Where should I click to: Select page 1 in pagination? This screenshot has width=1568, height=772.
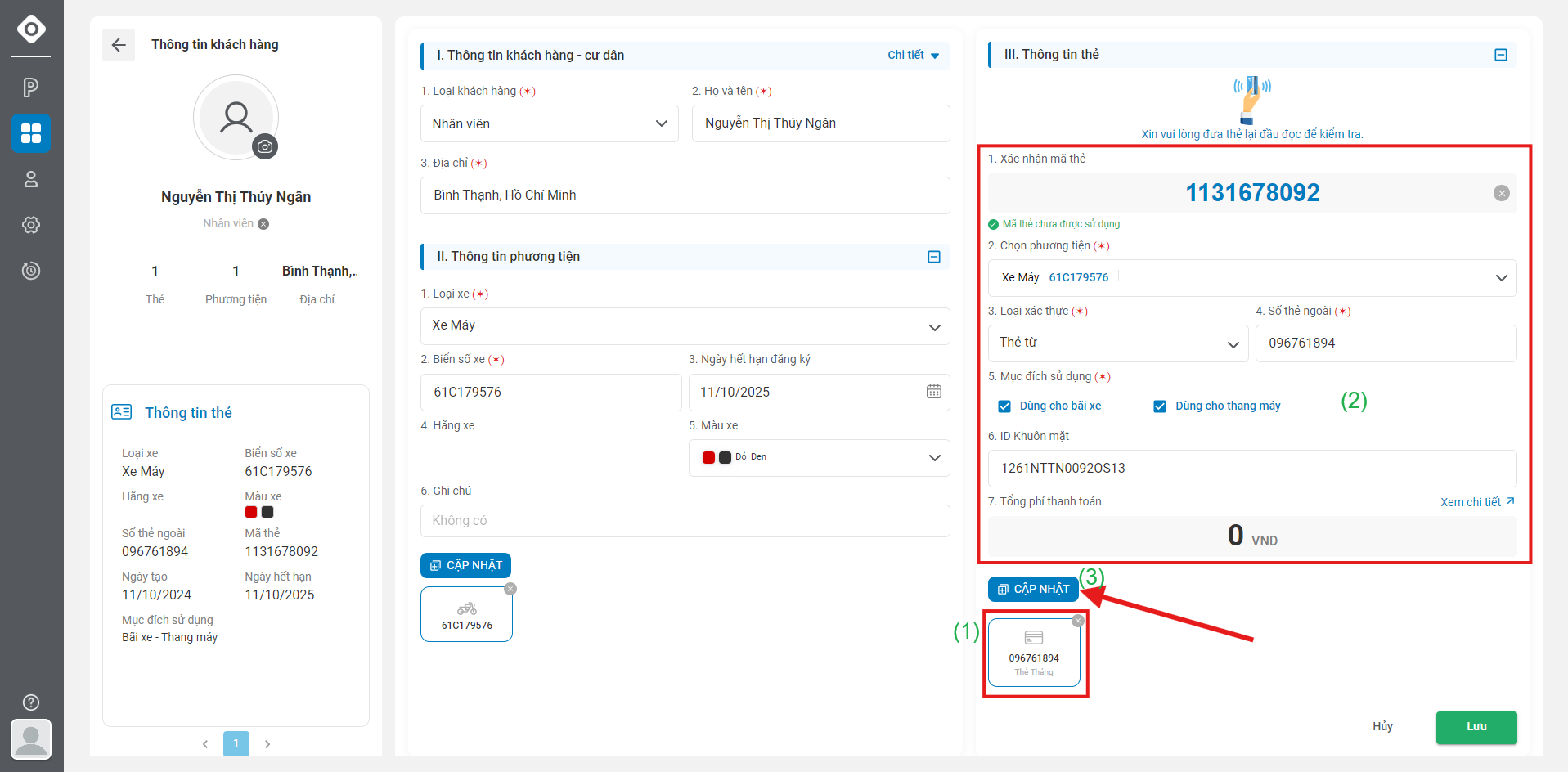coord(236,743)
